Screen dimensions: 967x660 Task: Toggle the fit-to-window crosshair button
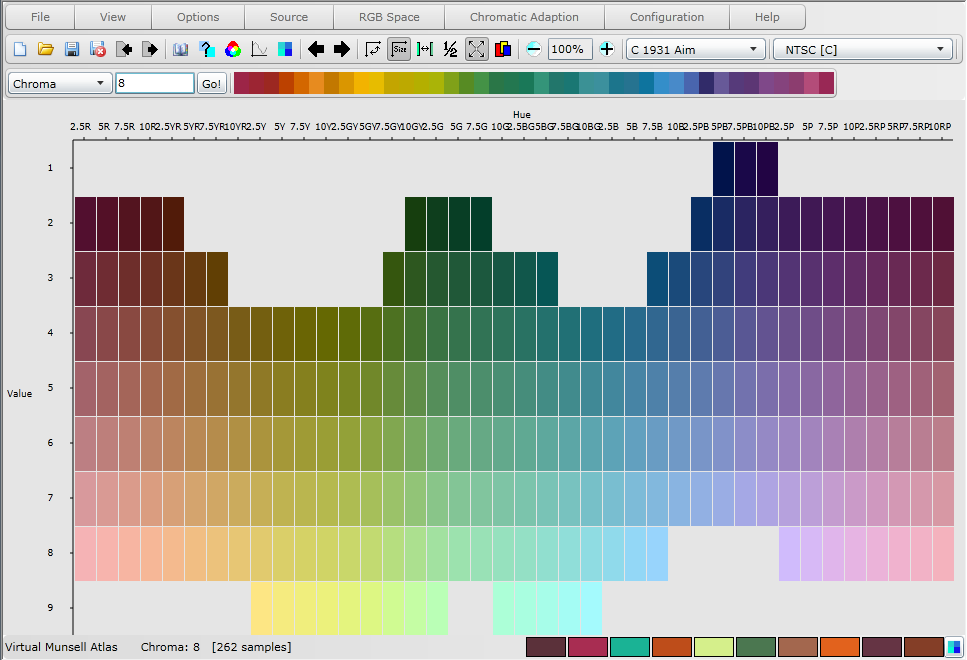474,48
